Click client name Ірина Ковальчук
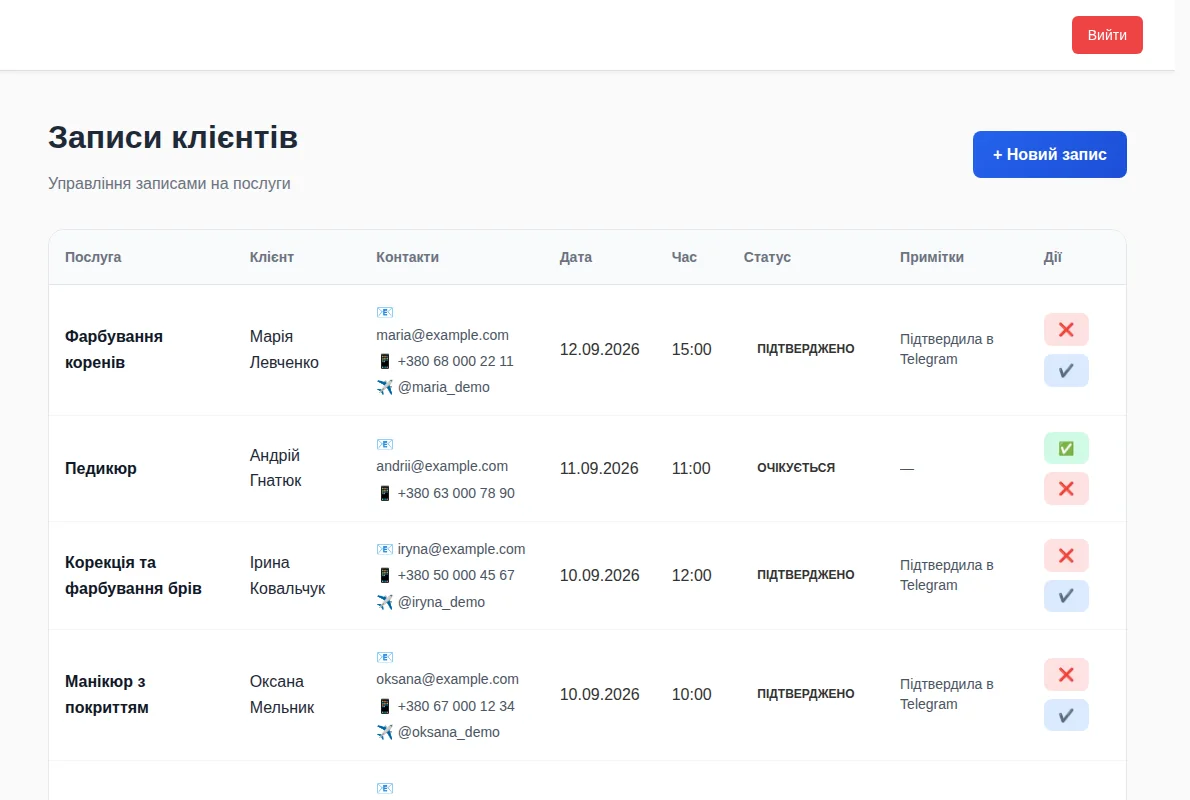 click(x=288, y=575)
